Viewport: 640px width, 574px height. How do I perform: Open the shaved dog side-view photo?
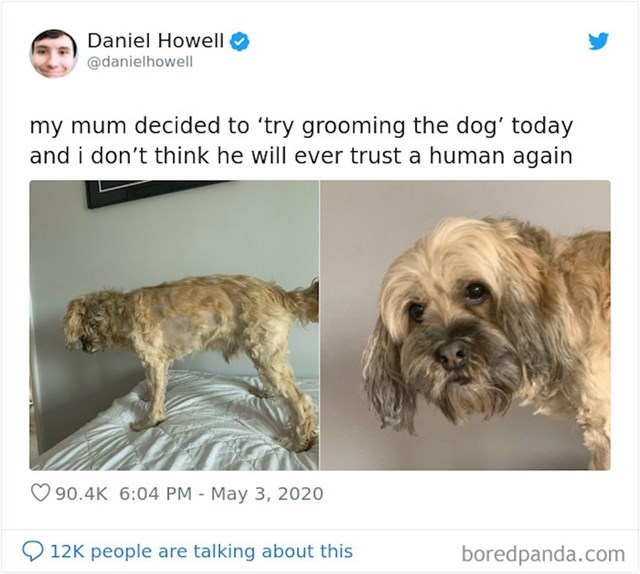click(174, 325)
